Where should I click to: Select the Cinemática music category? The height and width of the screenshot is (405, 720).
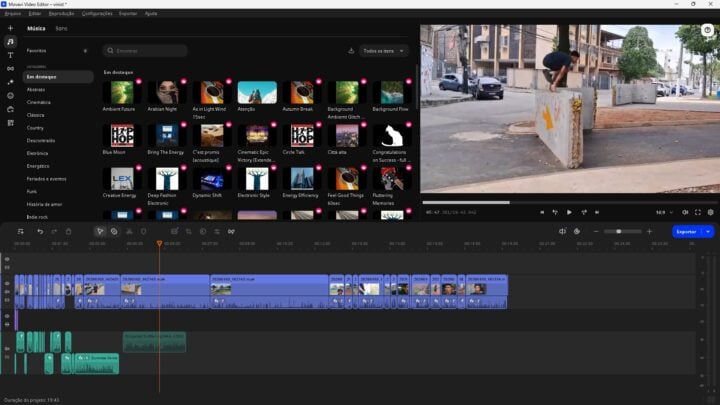point(39,102)
